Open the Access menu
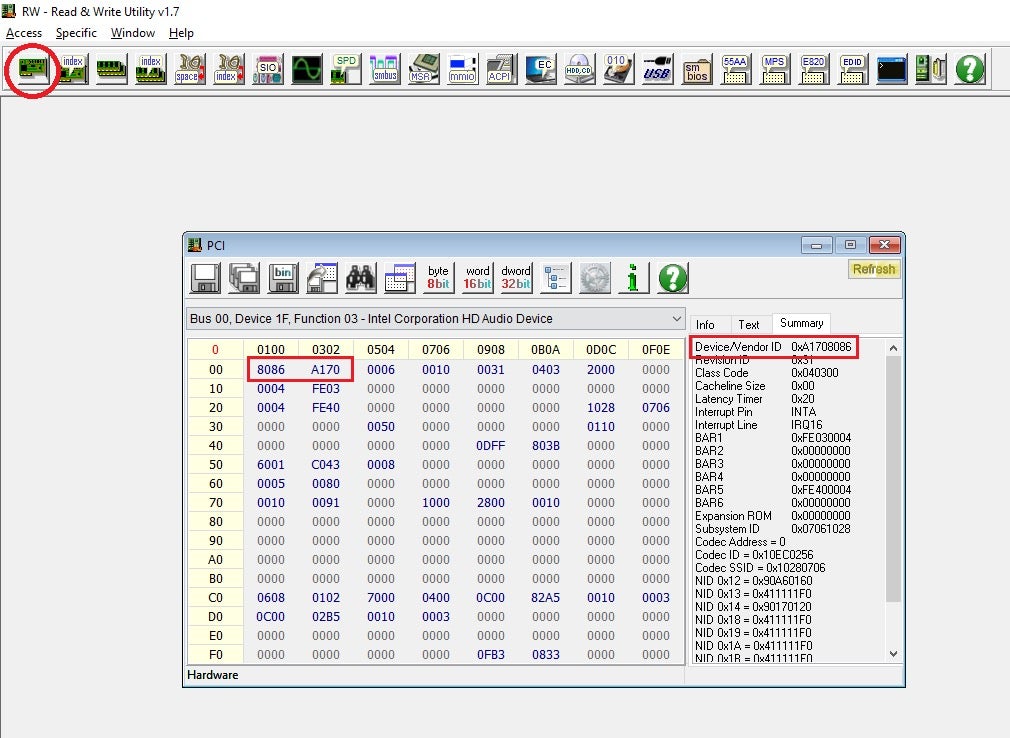 coord(24,33)
